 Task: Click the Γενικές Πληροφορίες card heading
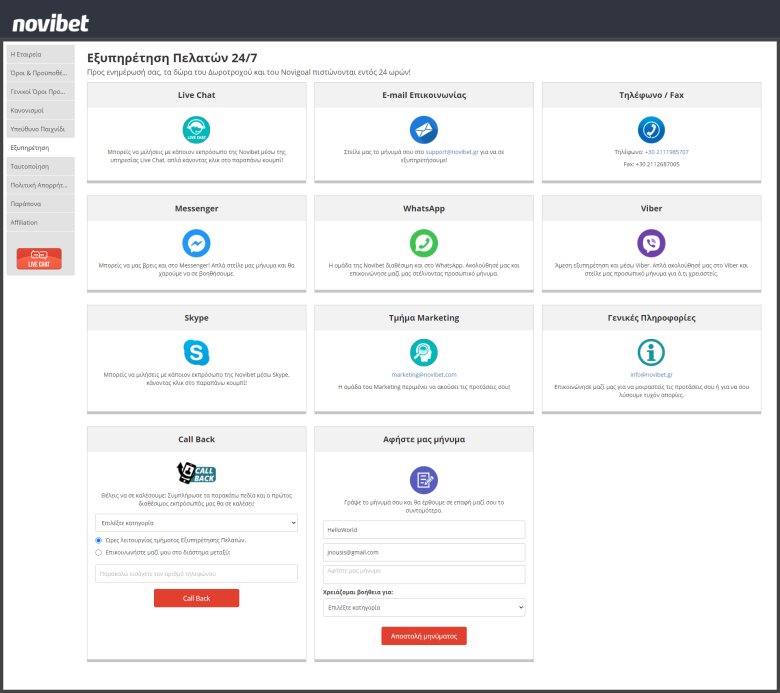coord(651,318)
